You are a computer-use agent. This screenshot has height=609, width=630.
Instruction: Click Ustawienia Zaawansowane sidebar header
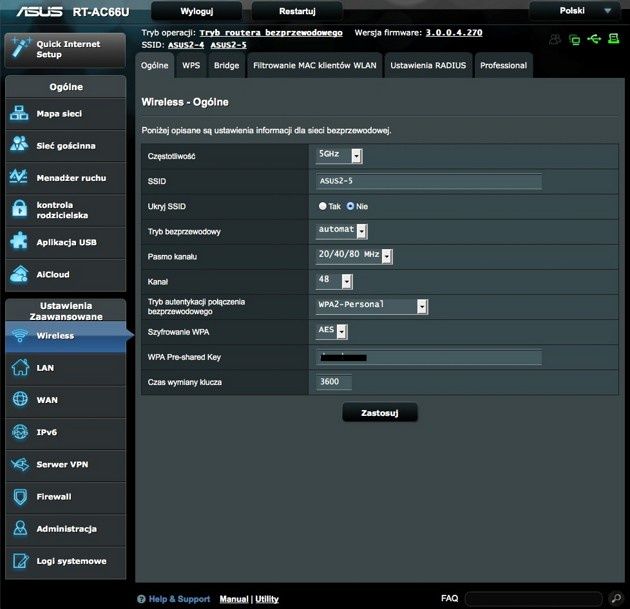(66, 311)
